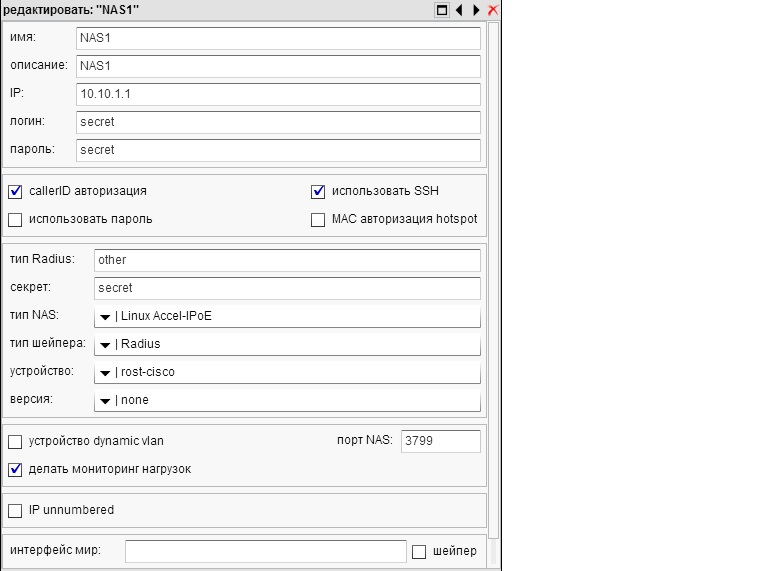Toggle устройство dynamic vlan checkbox
This screenshot has height=571, width=768.
(15, 441)
